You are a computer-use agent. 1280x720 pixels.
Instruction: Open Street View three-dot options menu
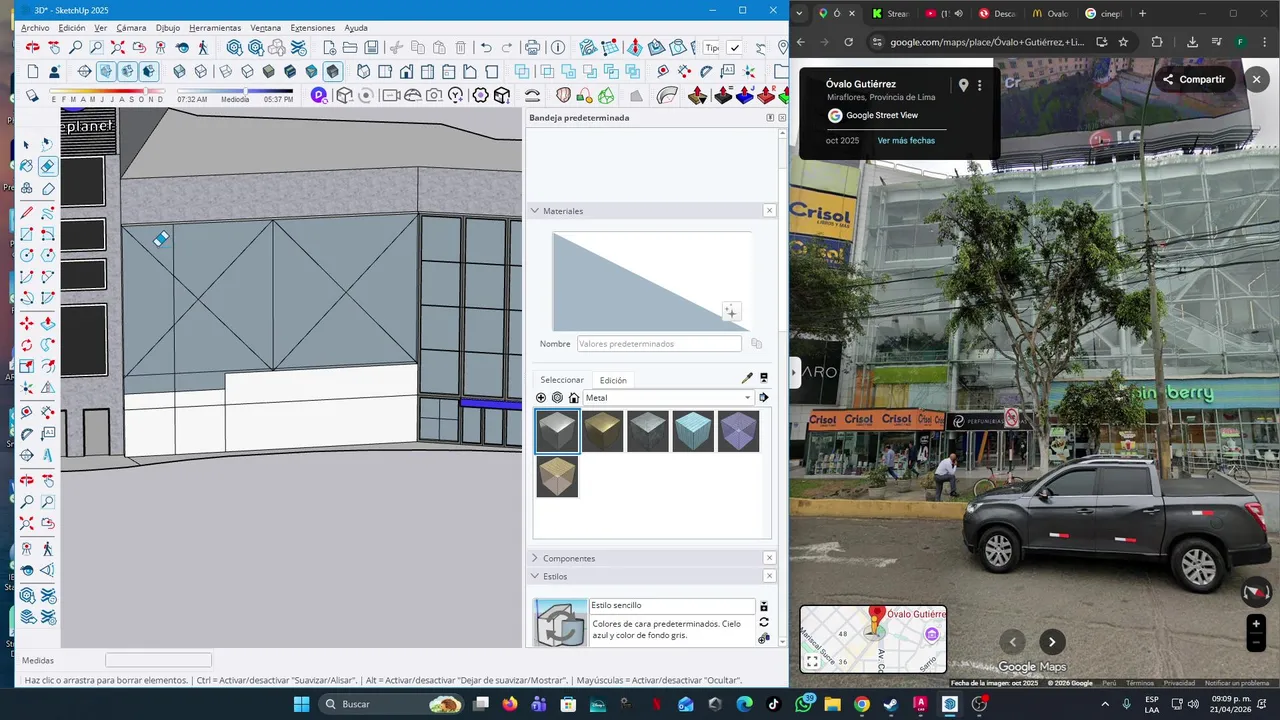tap(980, 86)
